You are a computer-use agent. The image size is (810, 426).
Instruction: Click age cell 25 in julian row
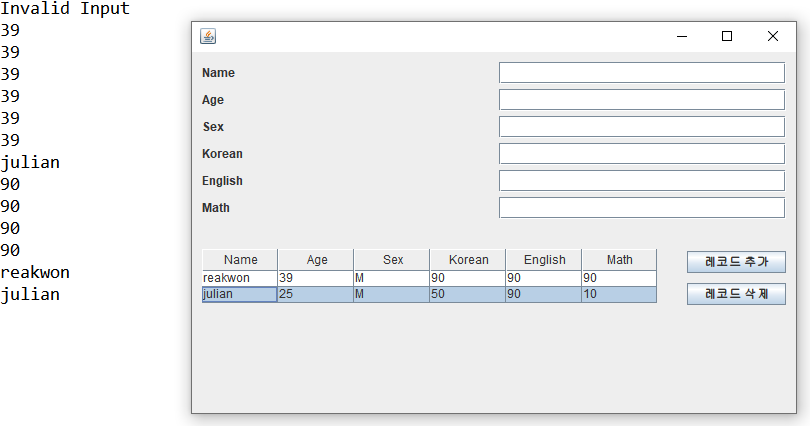316,294
